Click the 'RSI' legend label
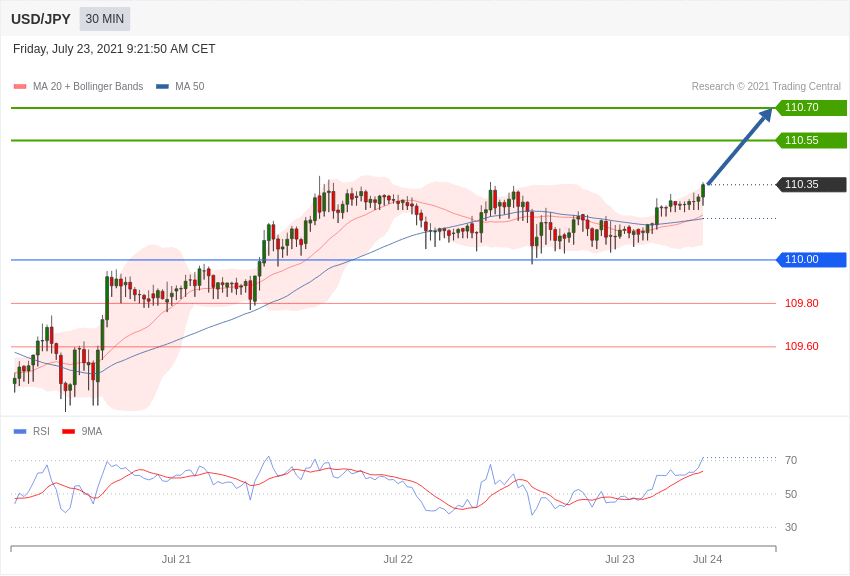The width and height of the screenshot is (850, 576). (41, 431)
